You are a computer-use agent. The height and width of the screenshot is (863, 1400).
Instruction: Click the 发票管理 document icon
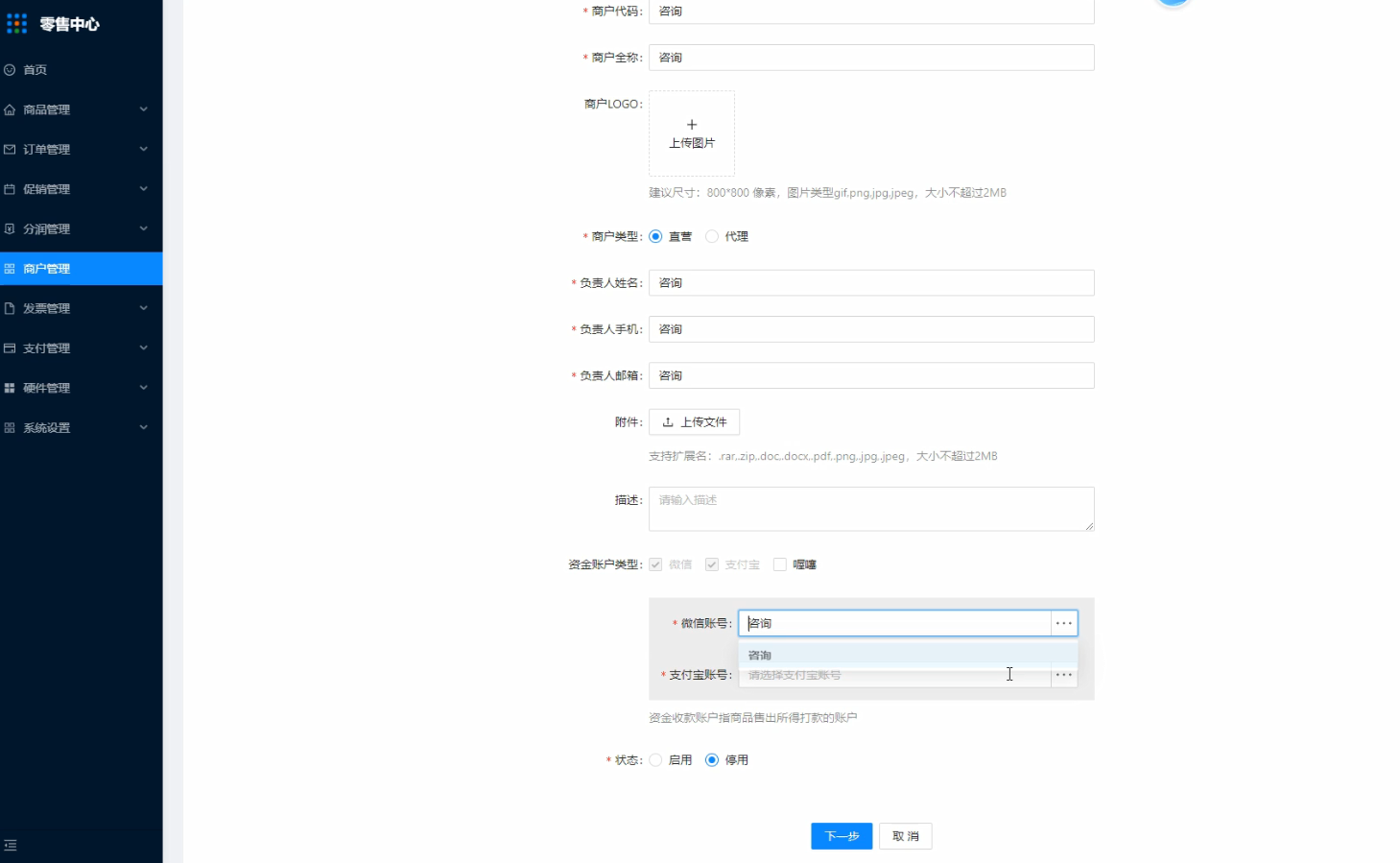[10, 308]
